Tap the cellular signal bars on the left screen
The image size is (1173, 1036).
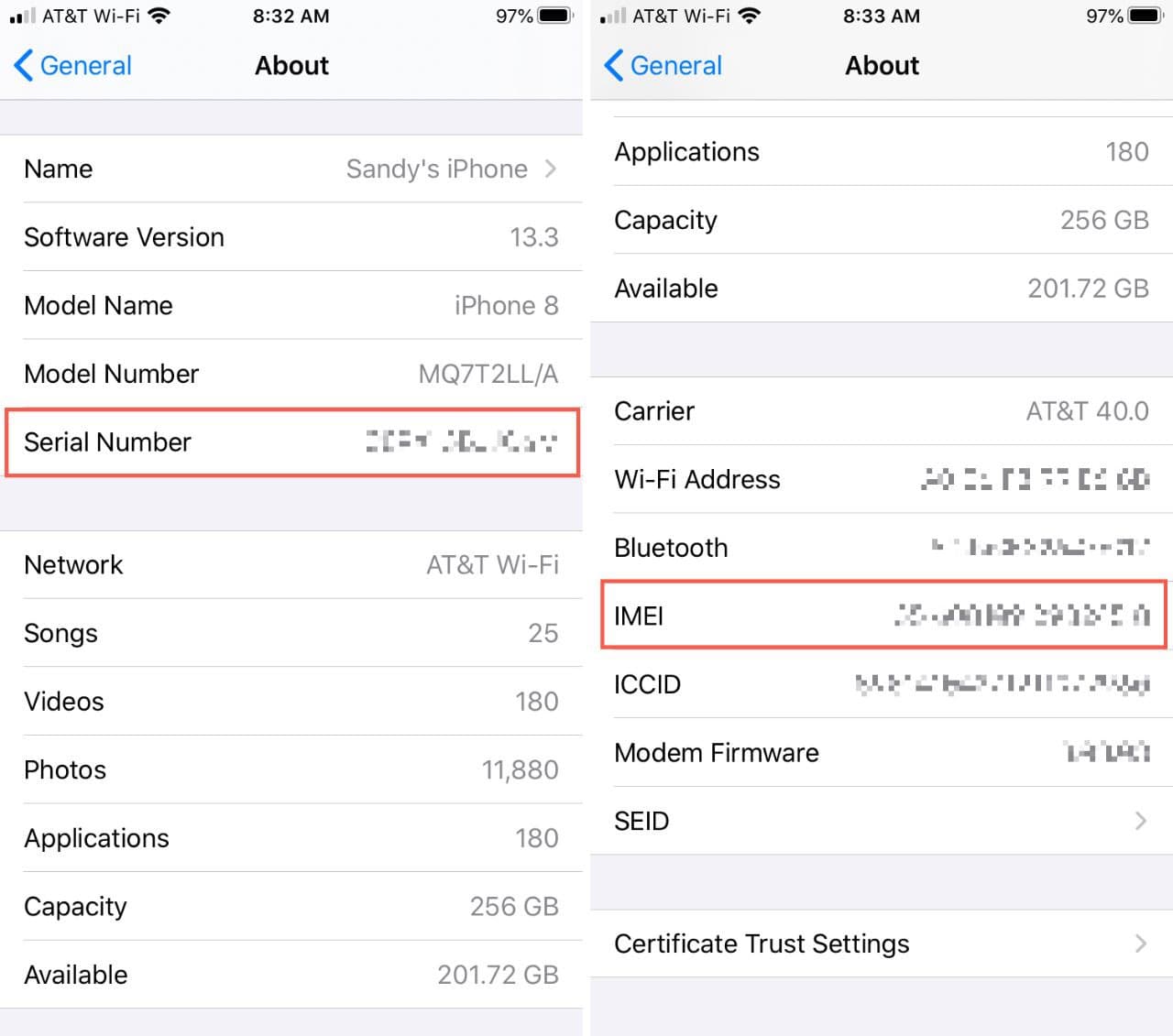20,16
